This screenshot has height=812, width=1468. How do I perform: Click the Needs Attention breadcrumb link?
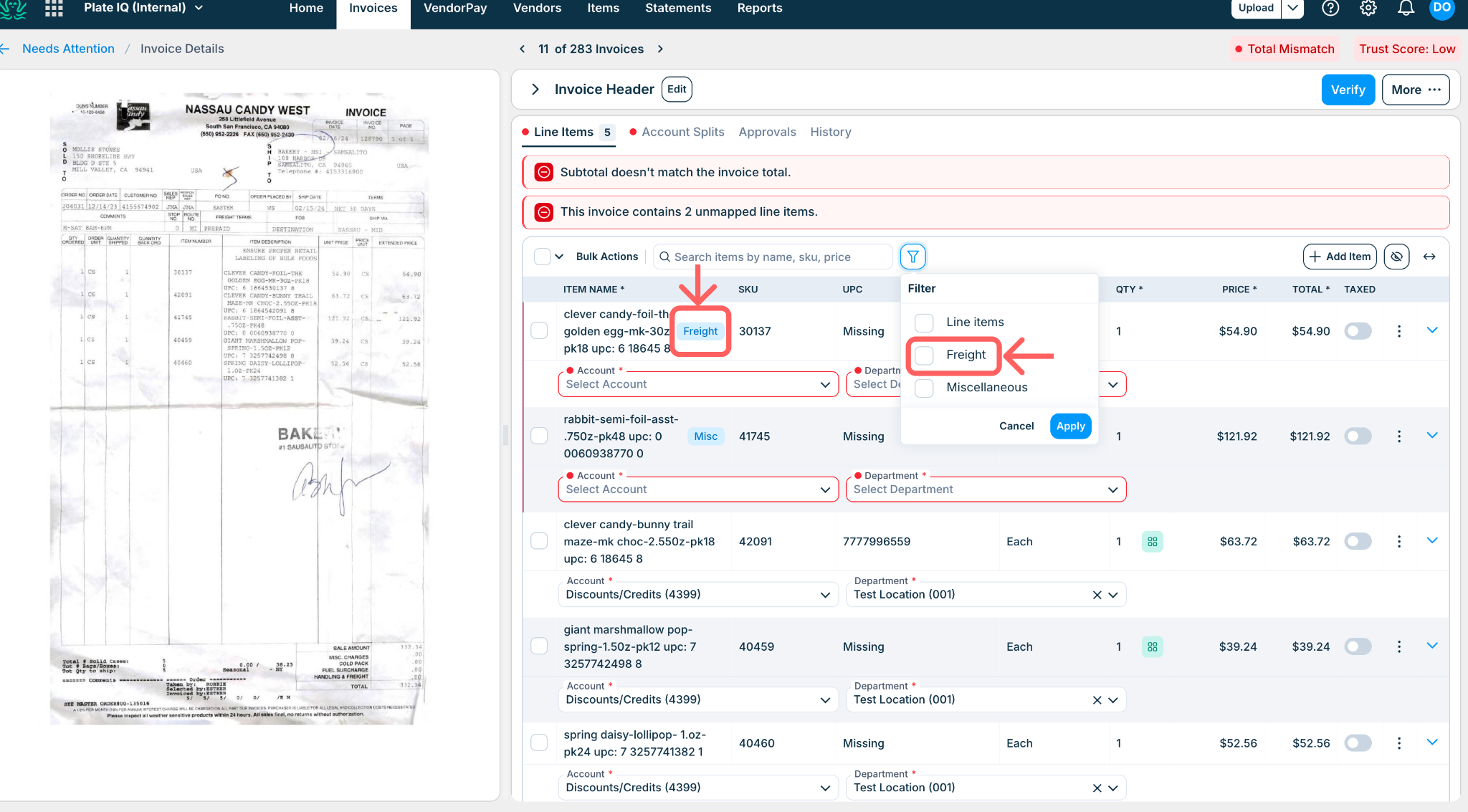tap(68, 49)
